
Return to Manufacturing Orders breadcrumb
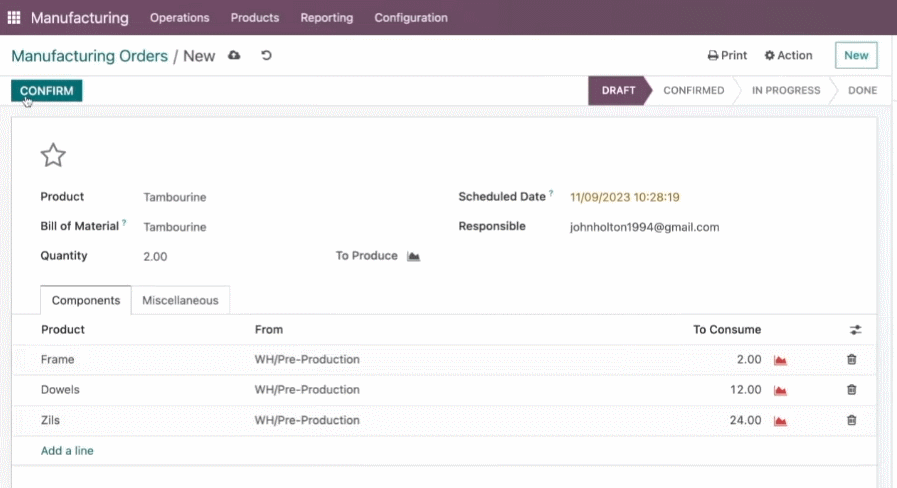[x=89, y=56]
